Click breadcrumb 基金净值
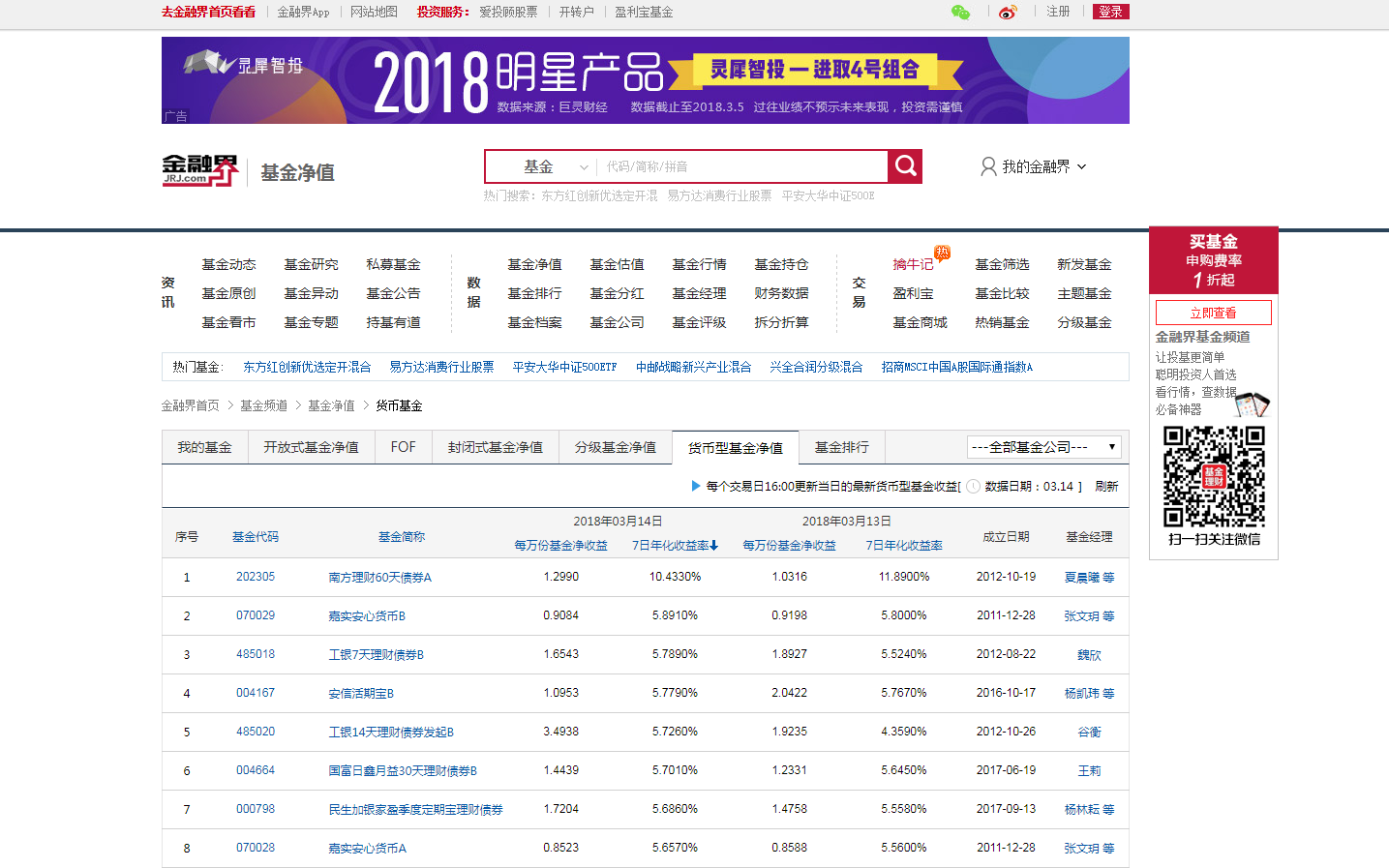This screenshot has height=868, width=1389. click(x=331, y=405)
